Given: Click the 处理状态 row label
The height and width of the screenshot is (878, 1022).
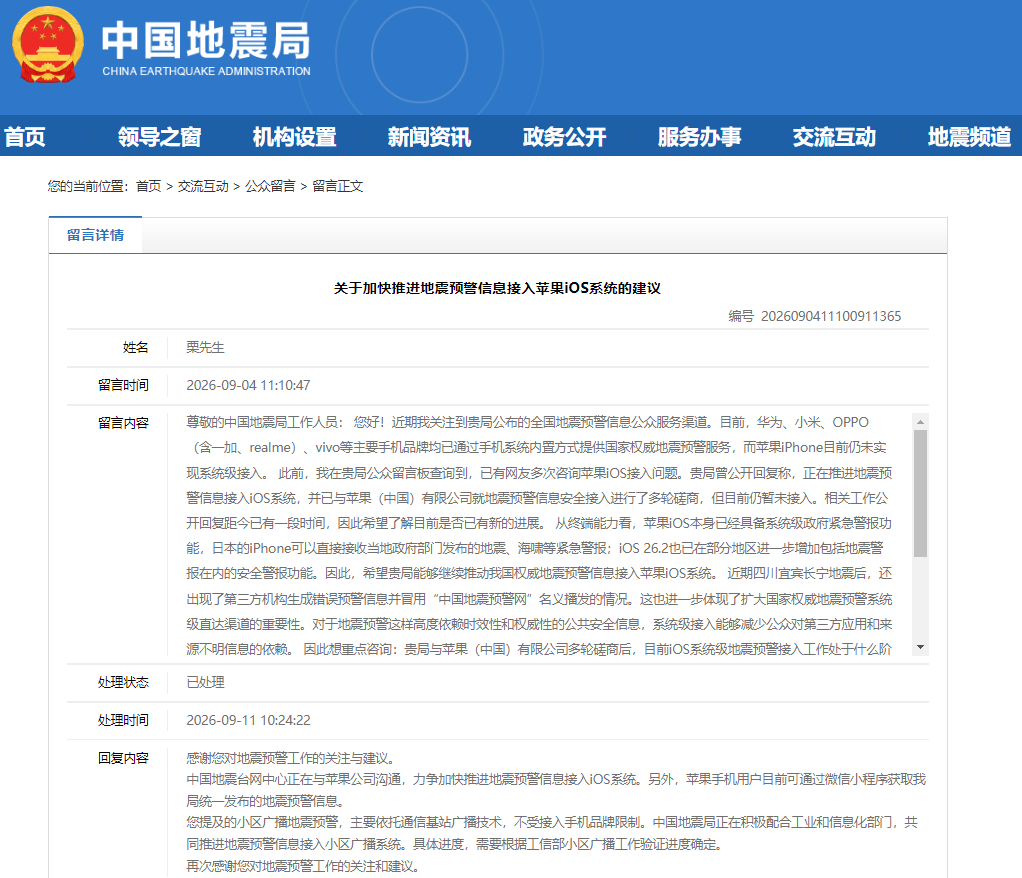Looking at the screenshot, I should coord(123,682).
